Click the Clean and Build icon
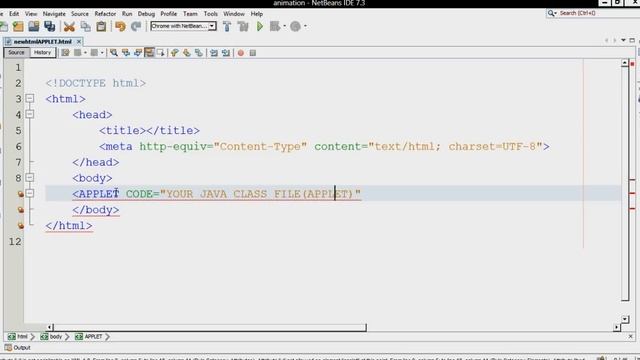640x360 pixels. pos(243,27)
